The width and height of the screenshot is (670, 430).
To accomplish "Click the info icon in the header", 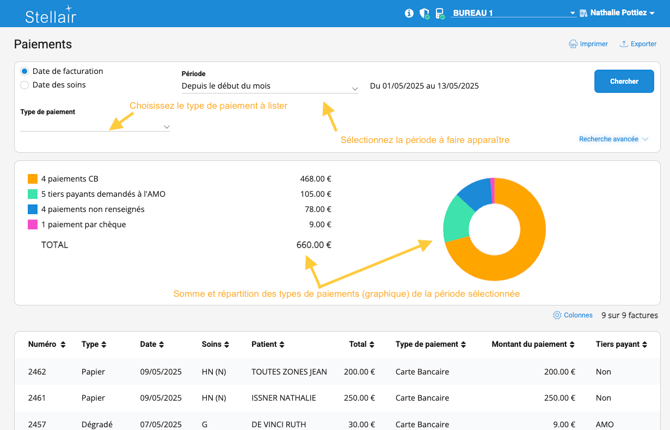I will (409, 14).
